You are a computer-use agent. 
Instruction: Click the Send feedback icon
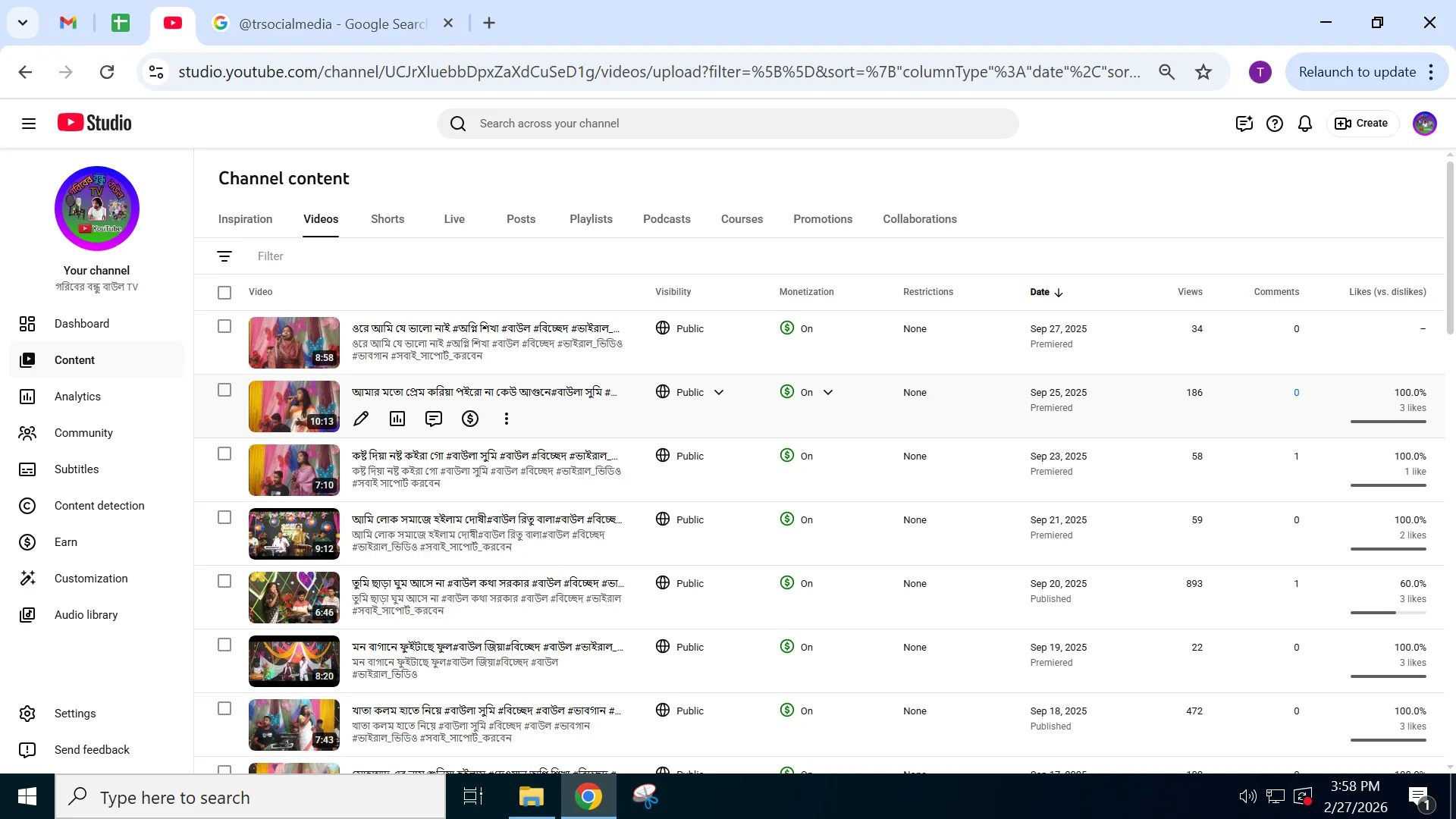click(27, 750)
